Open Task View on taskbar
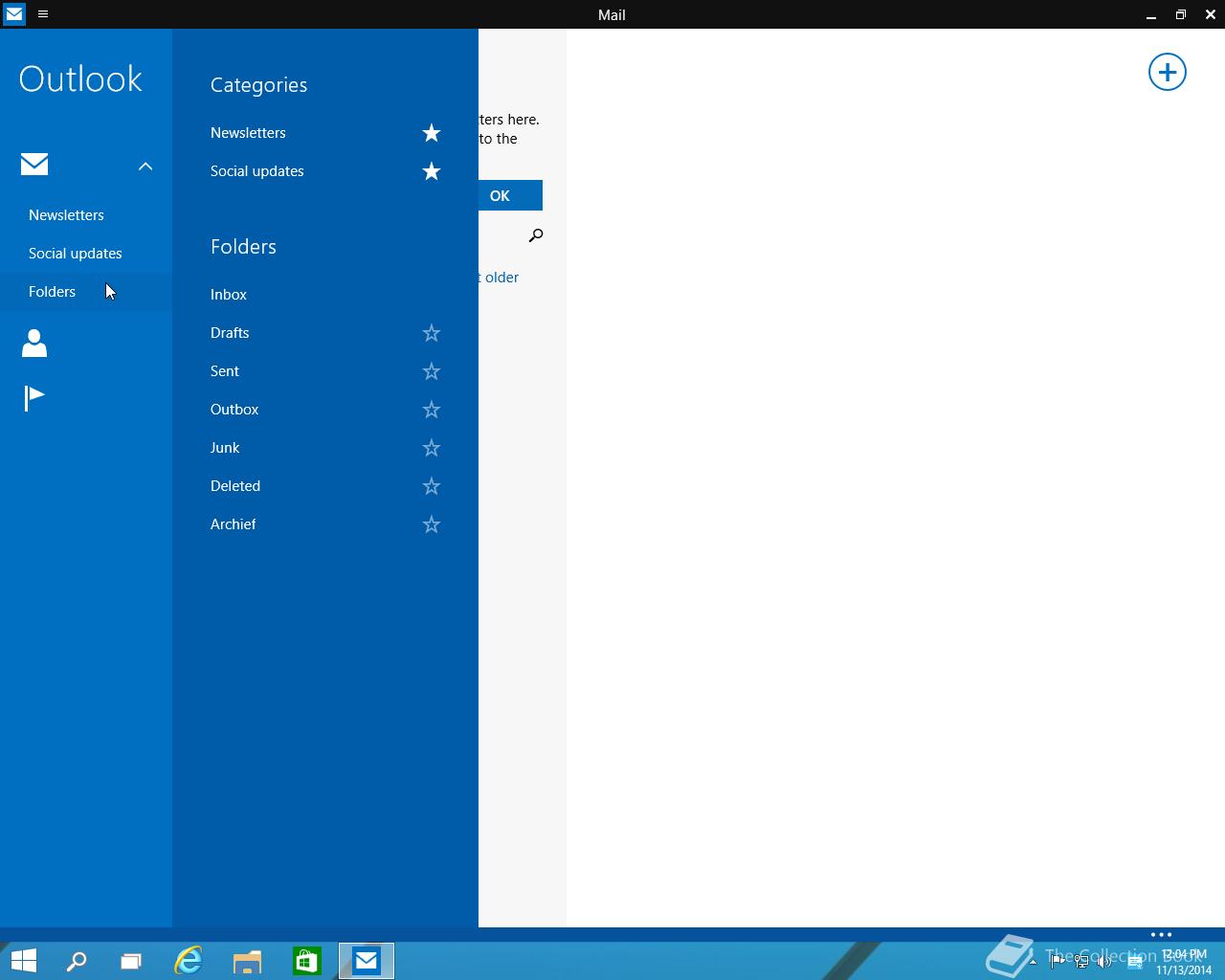This screenshot has height=980, width=1225. pyautogui.click(x=130, y=961)
